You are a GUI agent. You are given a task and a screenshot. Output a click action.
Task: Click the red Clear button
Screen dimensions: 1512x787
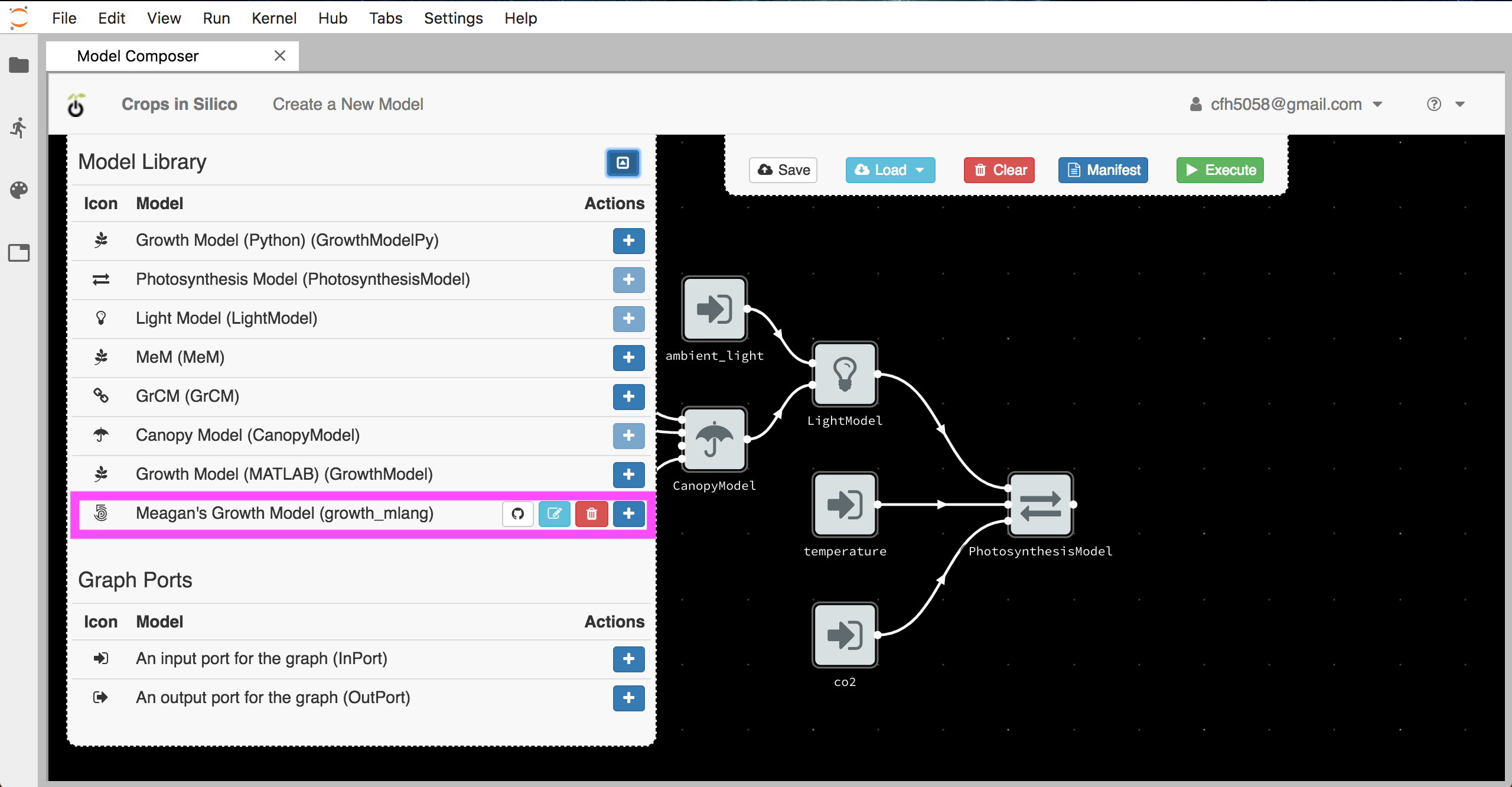(999, 170)
